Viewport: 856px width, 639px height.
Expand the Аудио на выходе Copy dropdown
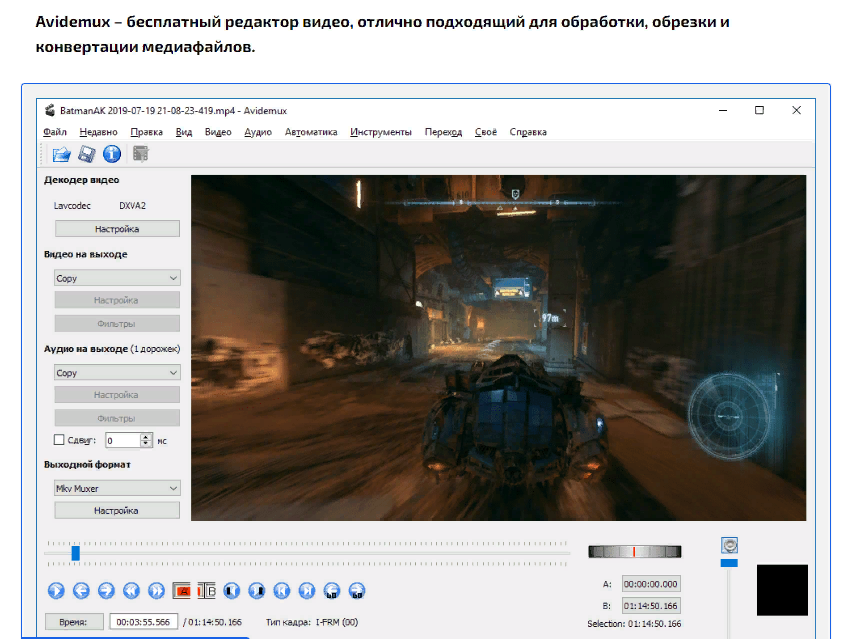117,373
